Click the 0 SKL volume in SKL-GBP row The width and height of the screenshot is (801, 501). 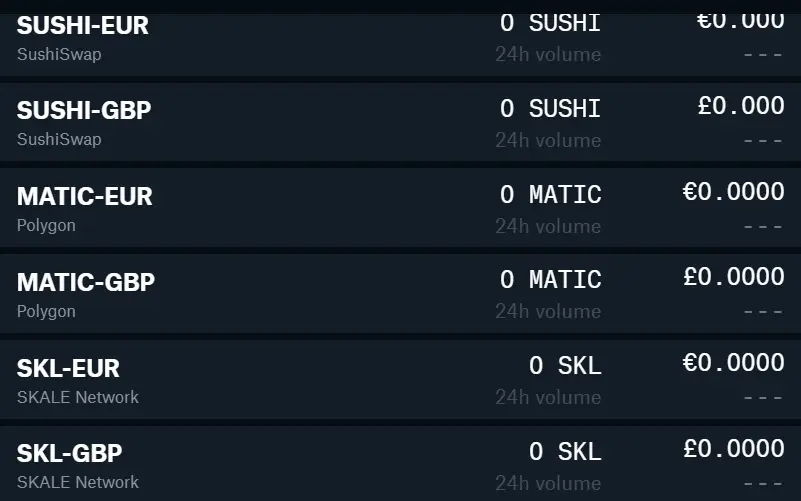[565, 451]
